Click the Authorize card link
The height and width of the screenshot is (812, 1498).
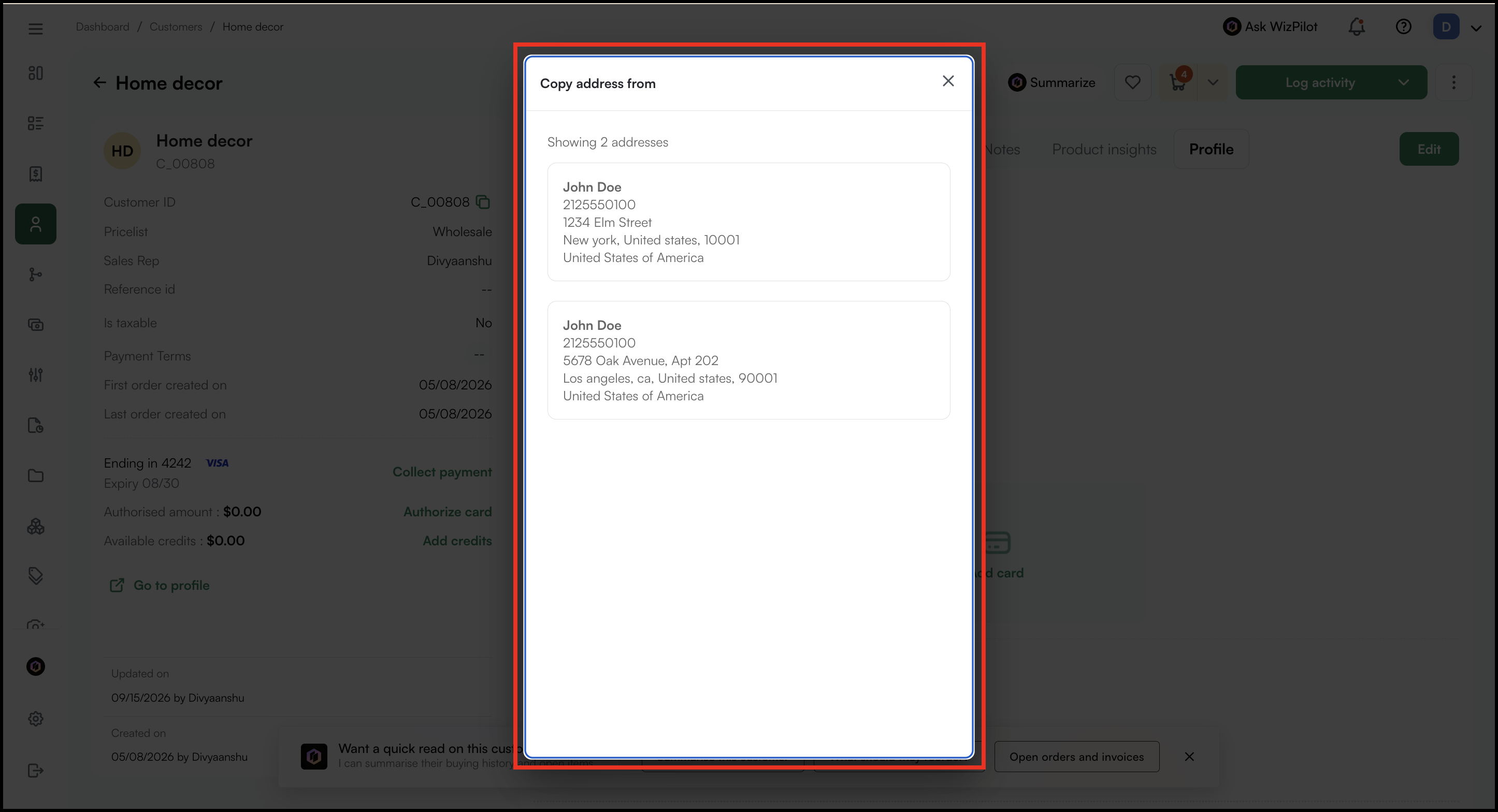tap(447, 512)
